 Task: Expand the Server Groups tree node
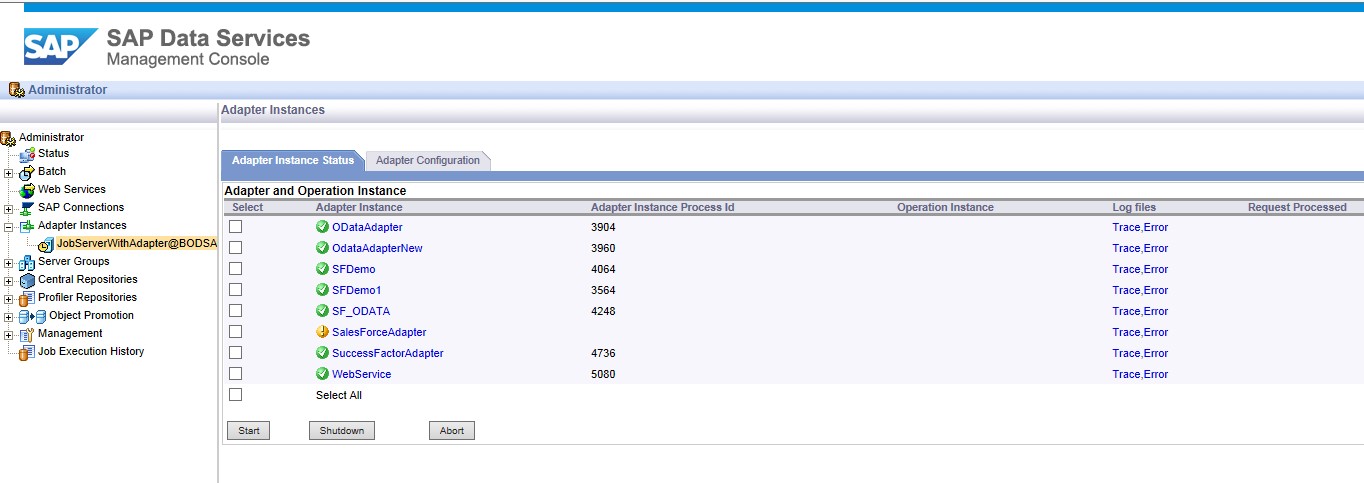pyautogui.click(x=8, y=263)
